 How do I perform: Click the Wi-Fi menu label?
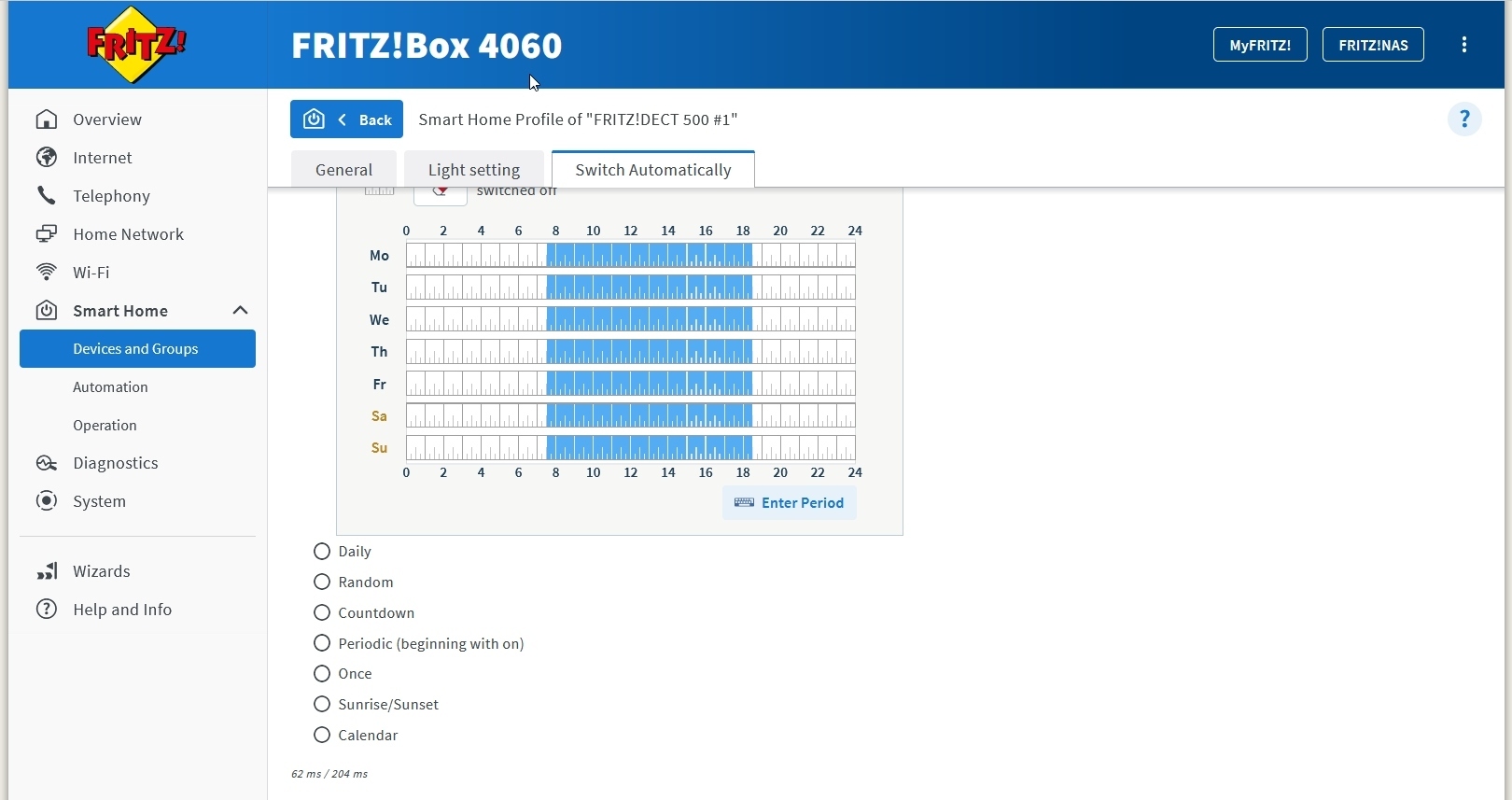pos(91,273)
